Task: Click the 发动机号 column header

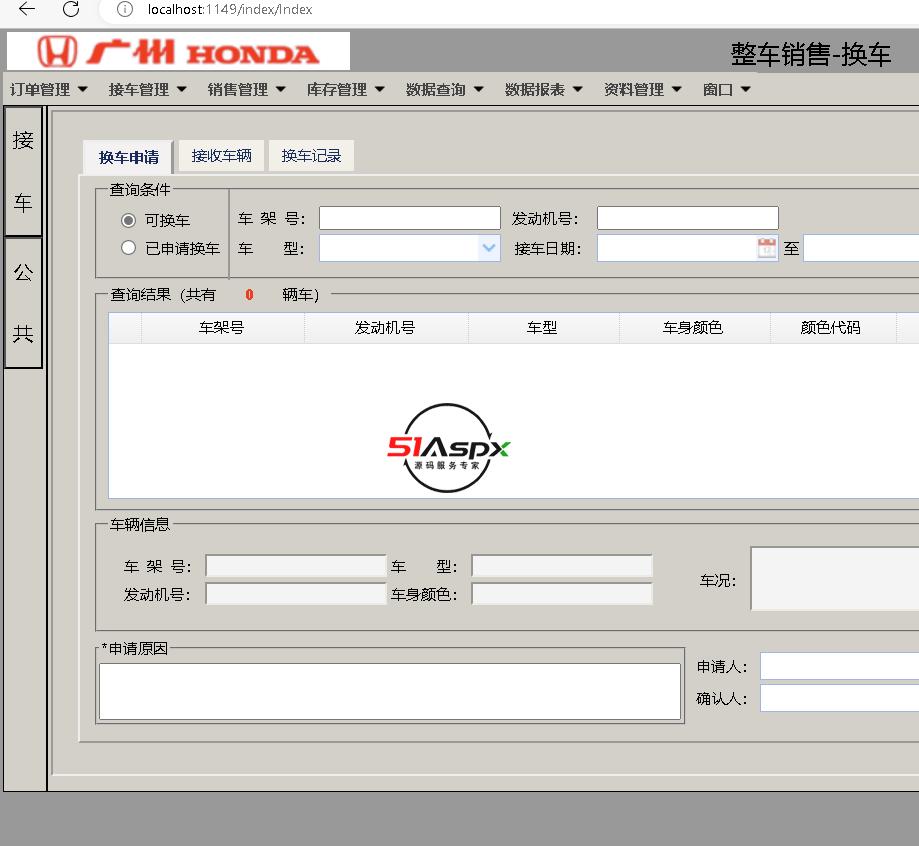Action: coord(386,328)
